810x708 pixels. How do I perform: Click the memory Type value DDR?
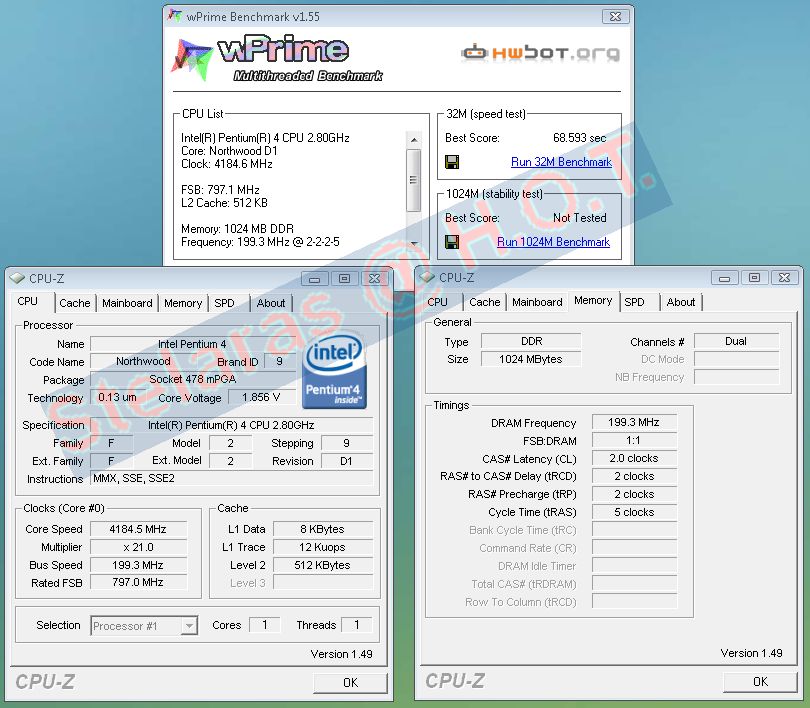[531, 341]
